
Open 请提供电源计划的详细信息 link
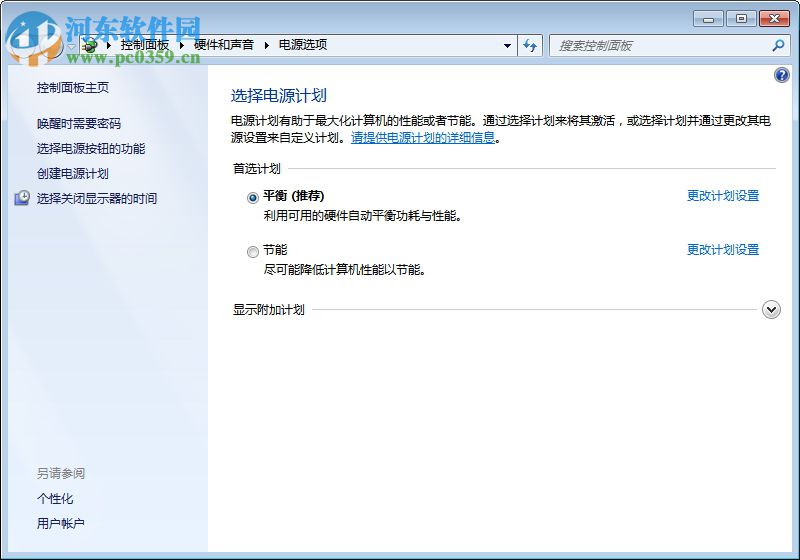423,138
